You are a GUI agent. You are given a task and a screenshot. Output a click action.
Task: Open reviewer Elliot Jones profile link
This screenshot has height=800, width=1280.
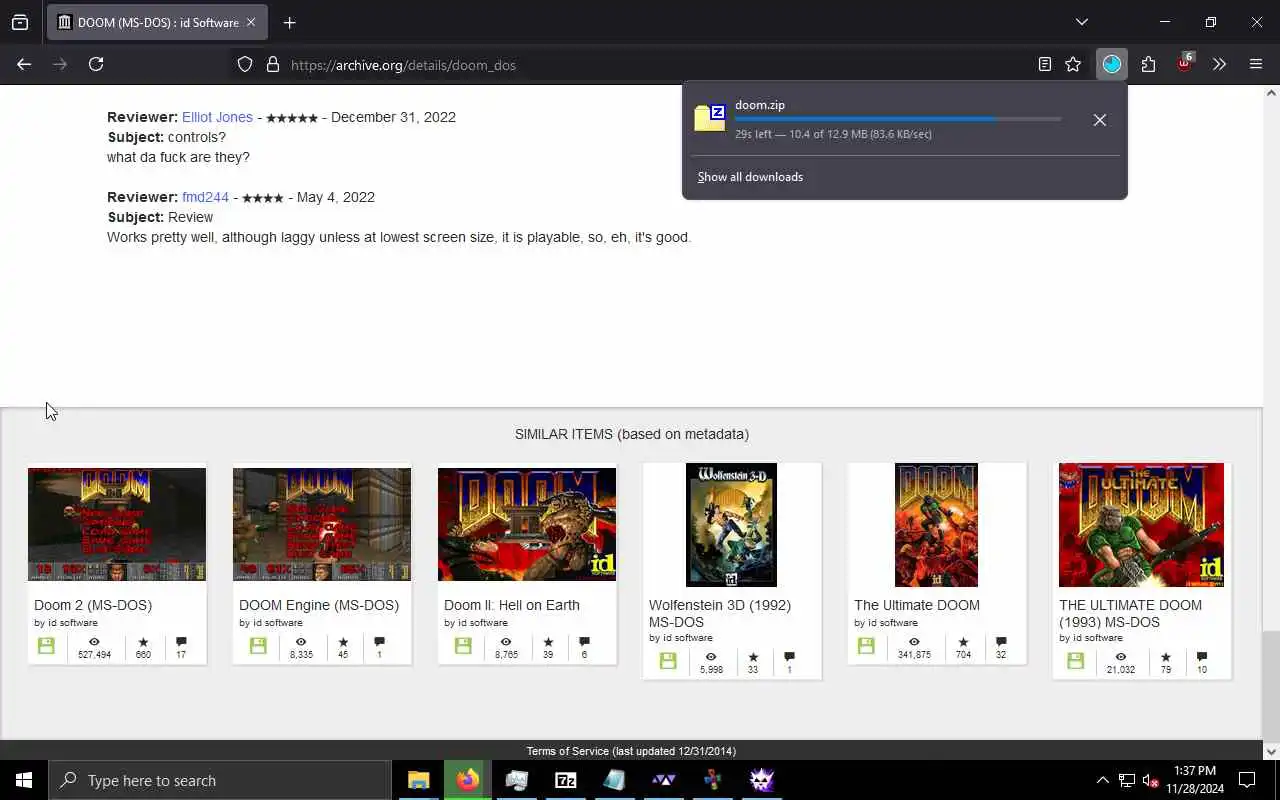[x=217, y=117]
